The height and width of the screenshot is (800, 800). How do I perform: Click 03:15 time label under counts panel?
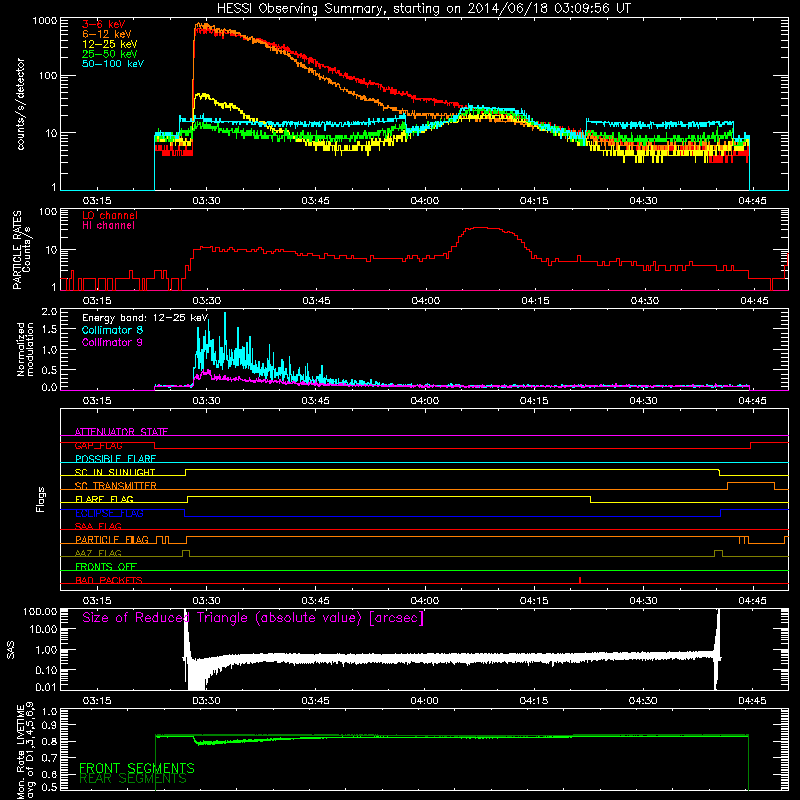coord(97,201)
